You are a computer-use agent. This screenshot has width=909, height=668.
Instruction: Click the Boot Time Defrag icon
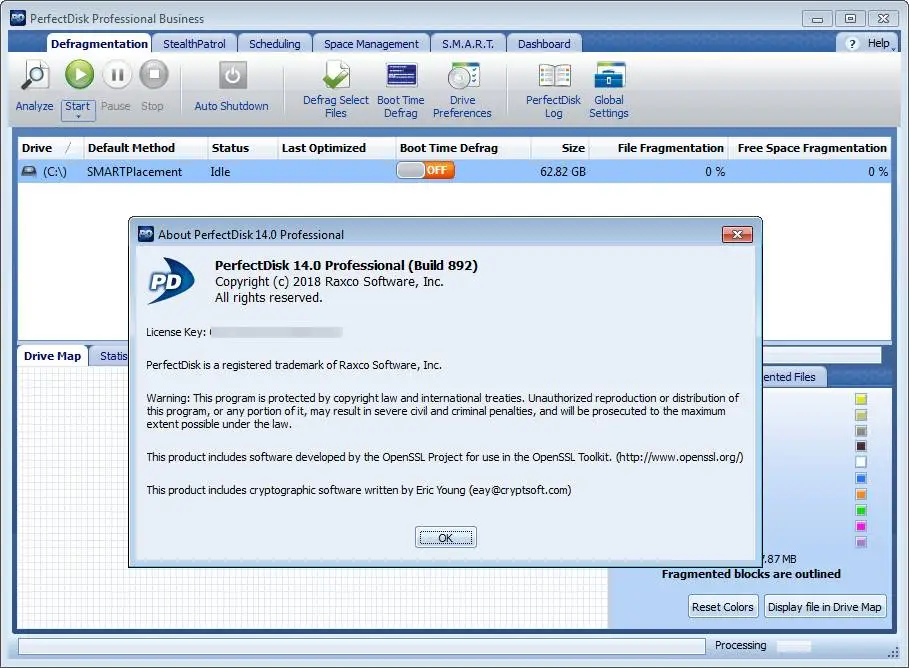[x=401, y=75]
